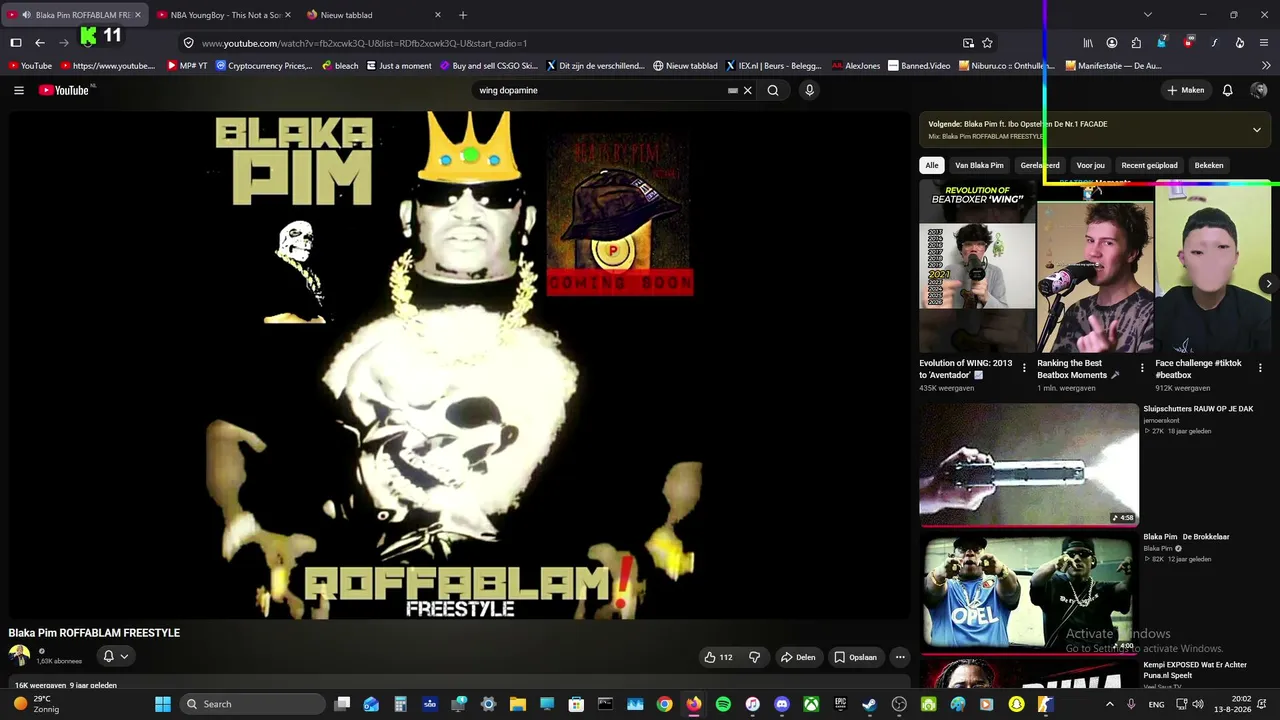Click the Windows taskbar Search box
The height and width of the screenshot is (720, 1280).
click(x=254, y=704)
